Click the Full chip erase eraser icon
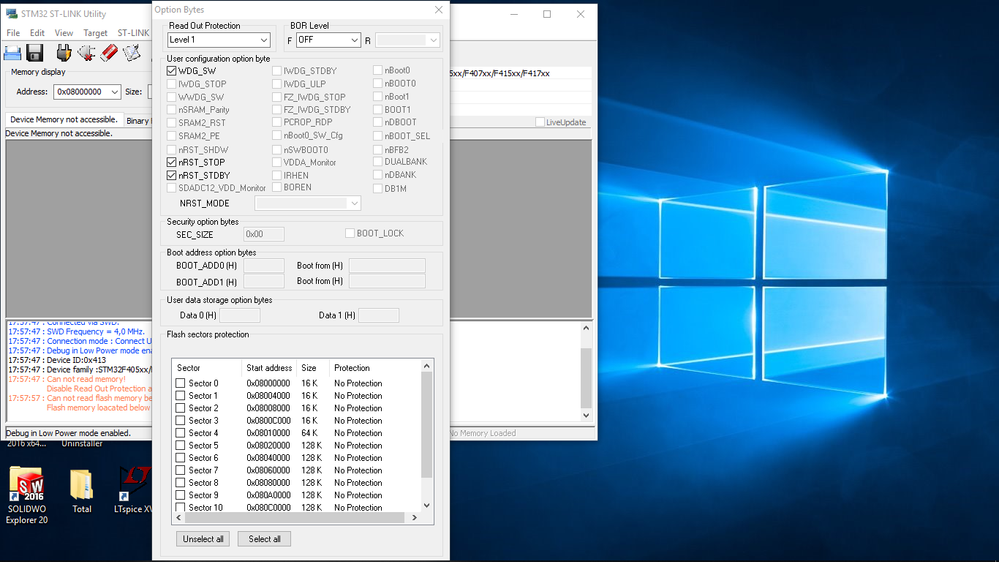This screenshot has width=999, height=562. [x=109, y=52]
